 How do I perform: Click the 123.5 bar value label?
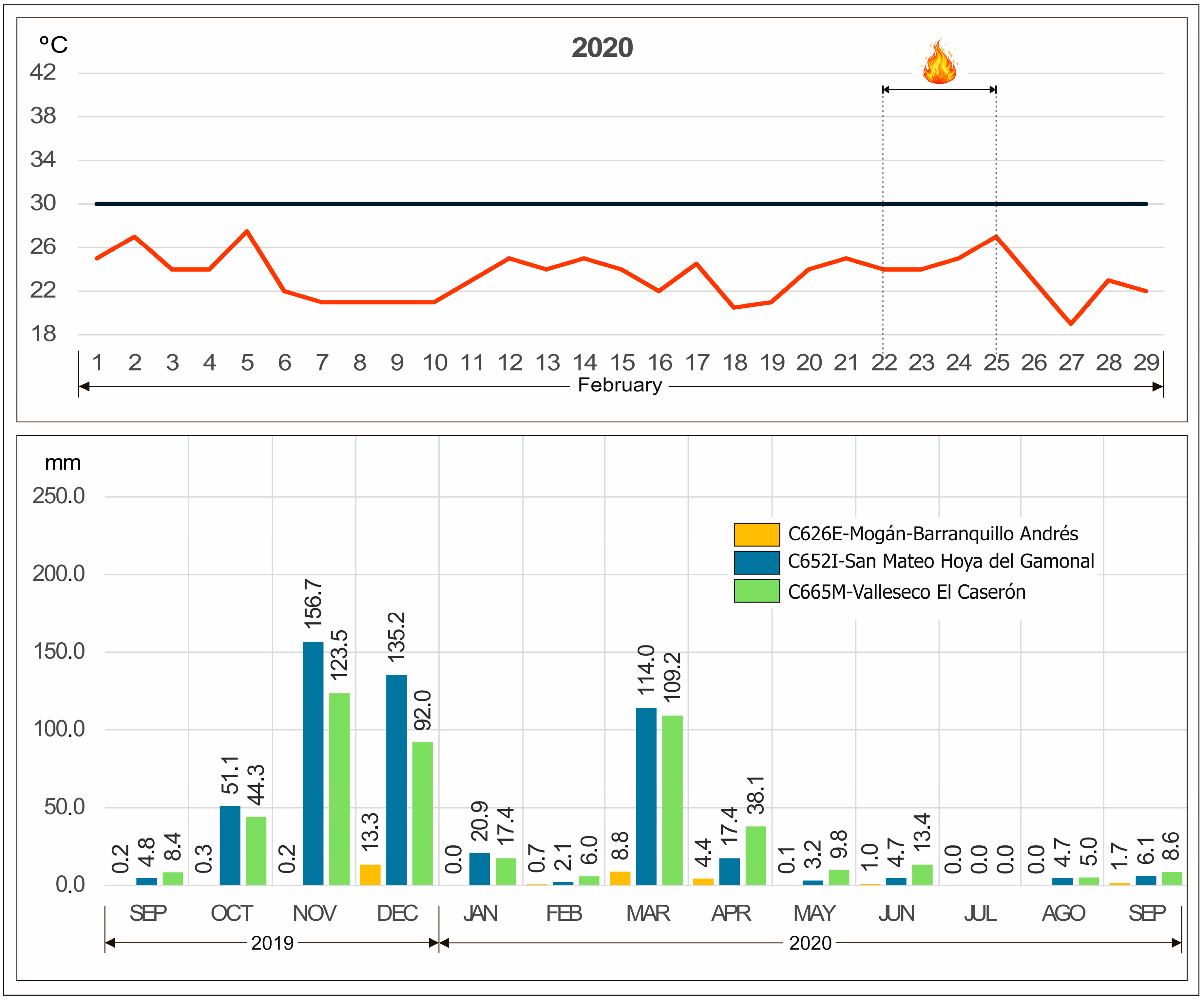pyautogui.click(x=339, y=655)
